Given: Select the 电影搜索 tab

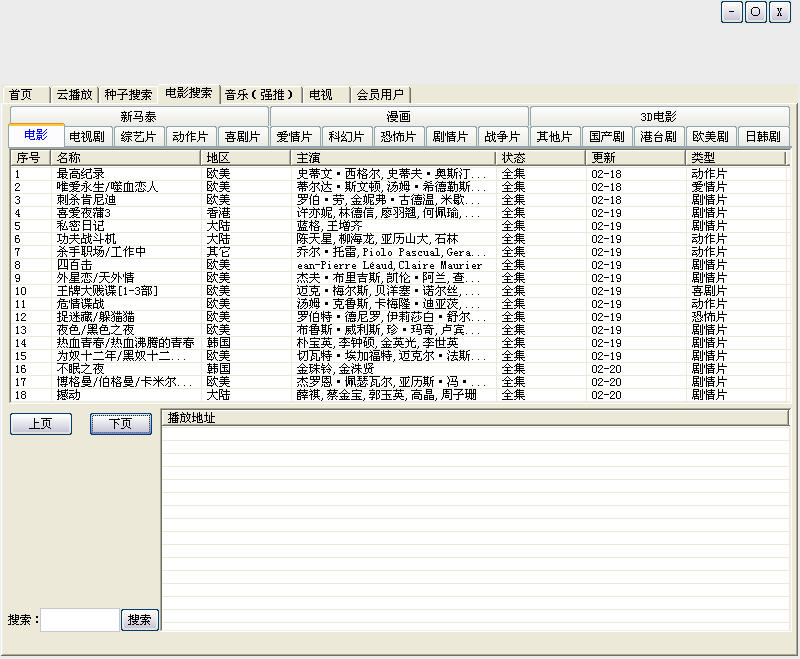Looking at the screenshot, I should click(x=189, y=93).
